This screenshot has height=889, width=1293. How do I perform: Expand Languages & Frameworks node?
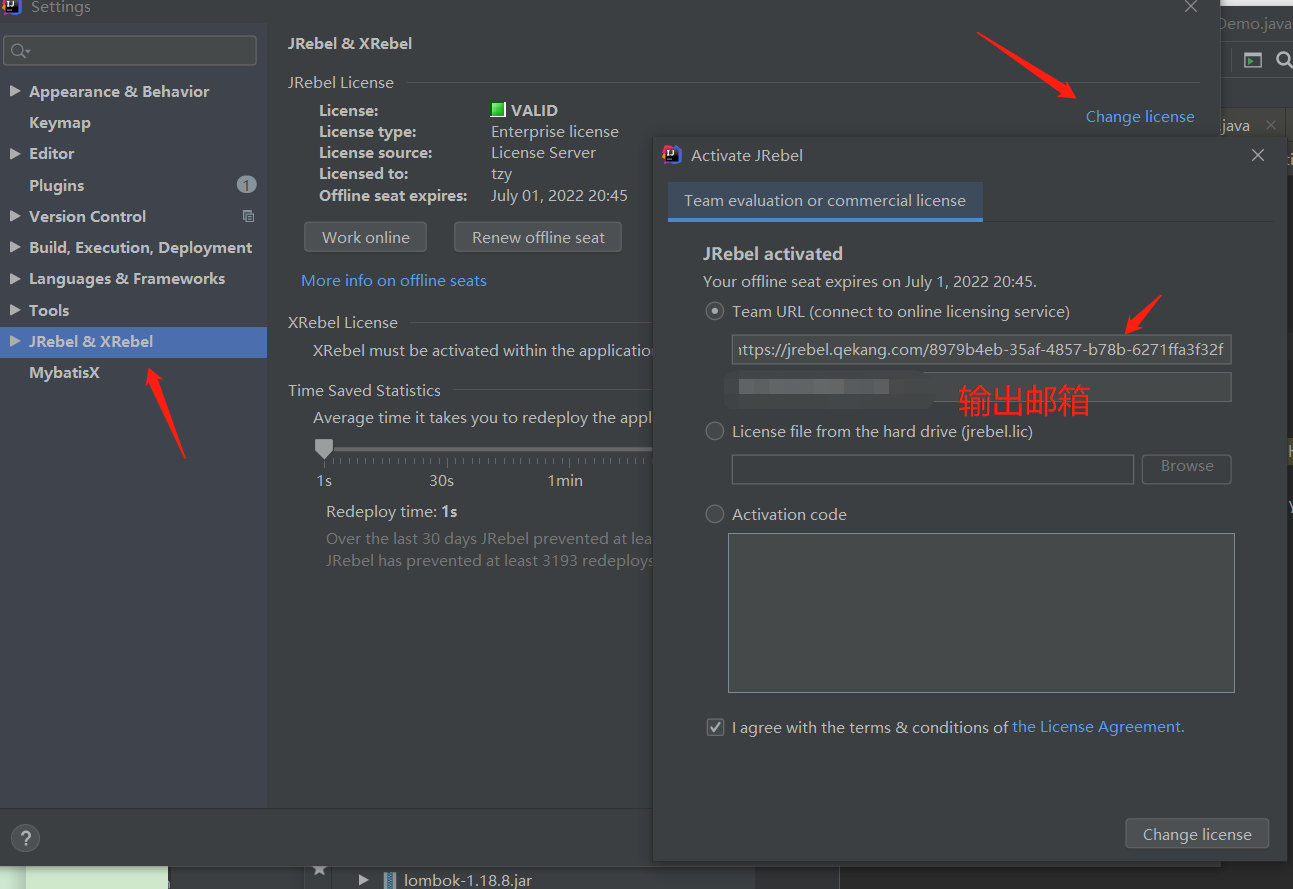15,278
